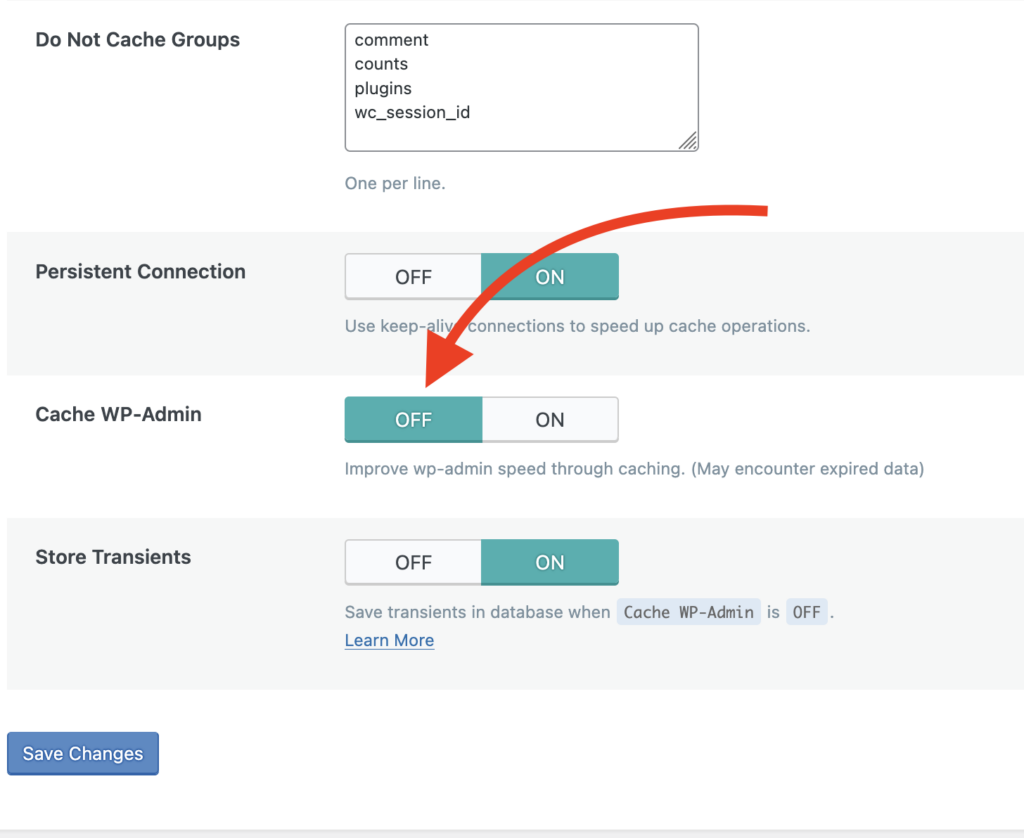The width and height of the screenshot is (1024, 838).
Task: Turn Persistent Connection OFF
Action: [413, 277]
